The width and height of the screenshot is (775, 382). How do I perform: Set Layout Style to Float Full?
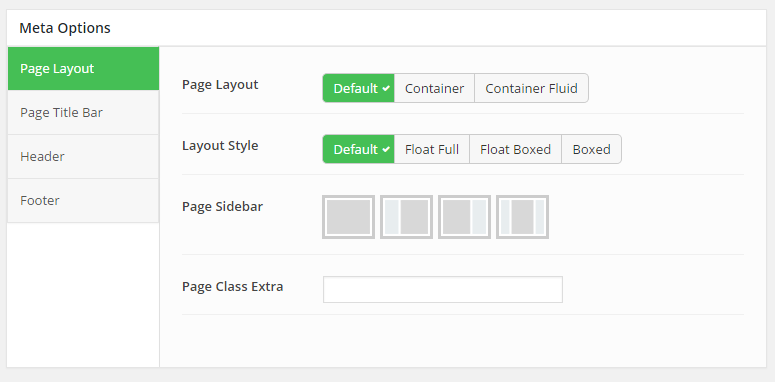[x=432, y=149]
